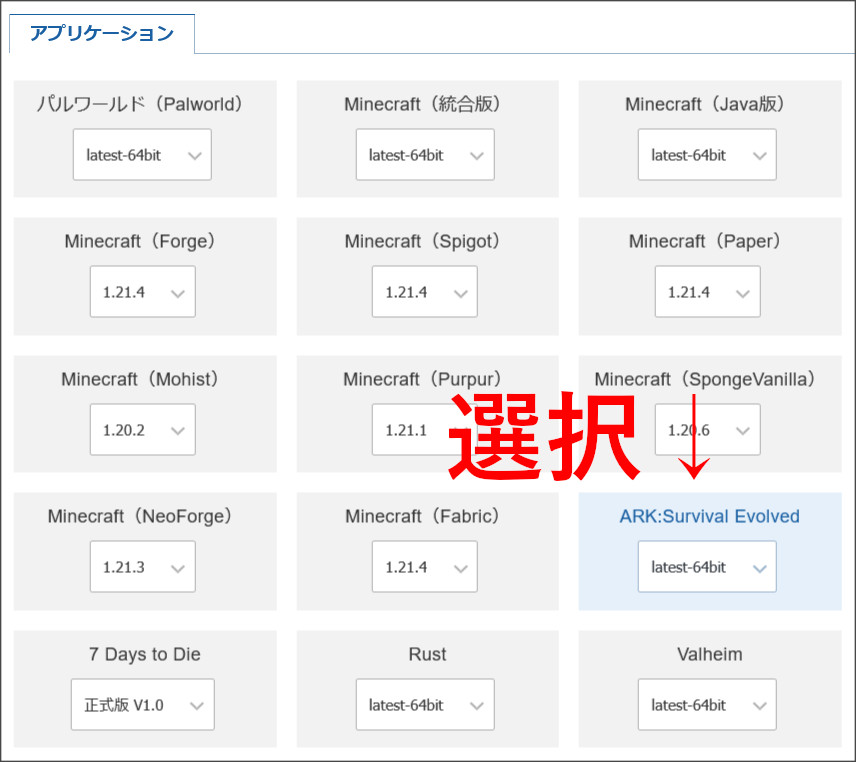Image resolution: width=856 pixels, height=762 pixels.
Task: Expand the Minecraft（Spigot） version dropdown
Action: (425, 291)
